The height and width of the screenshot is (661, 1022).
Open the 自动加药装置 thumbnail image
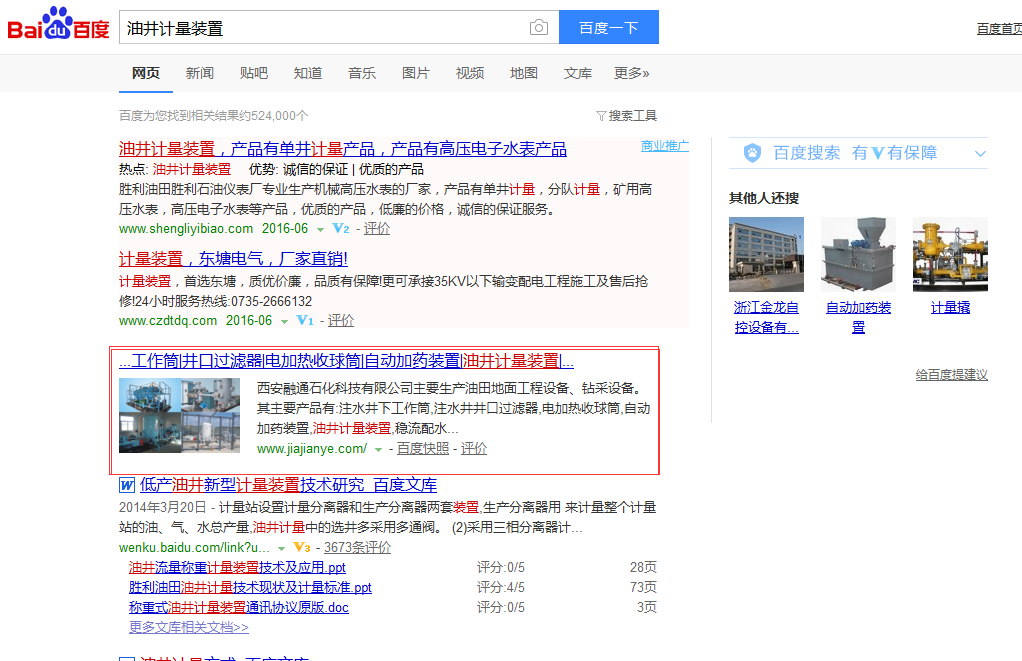coord(858,254)
